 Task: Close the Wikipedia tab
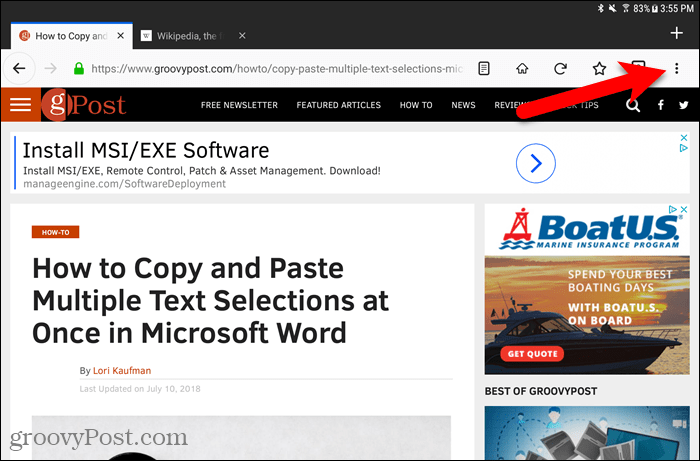pos(242,36)
